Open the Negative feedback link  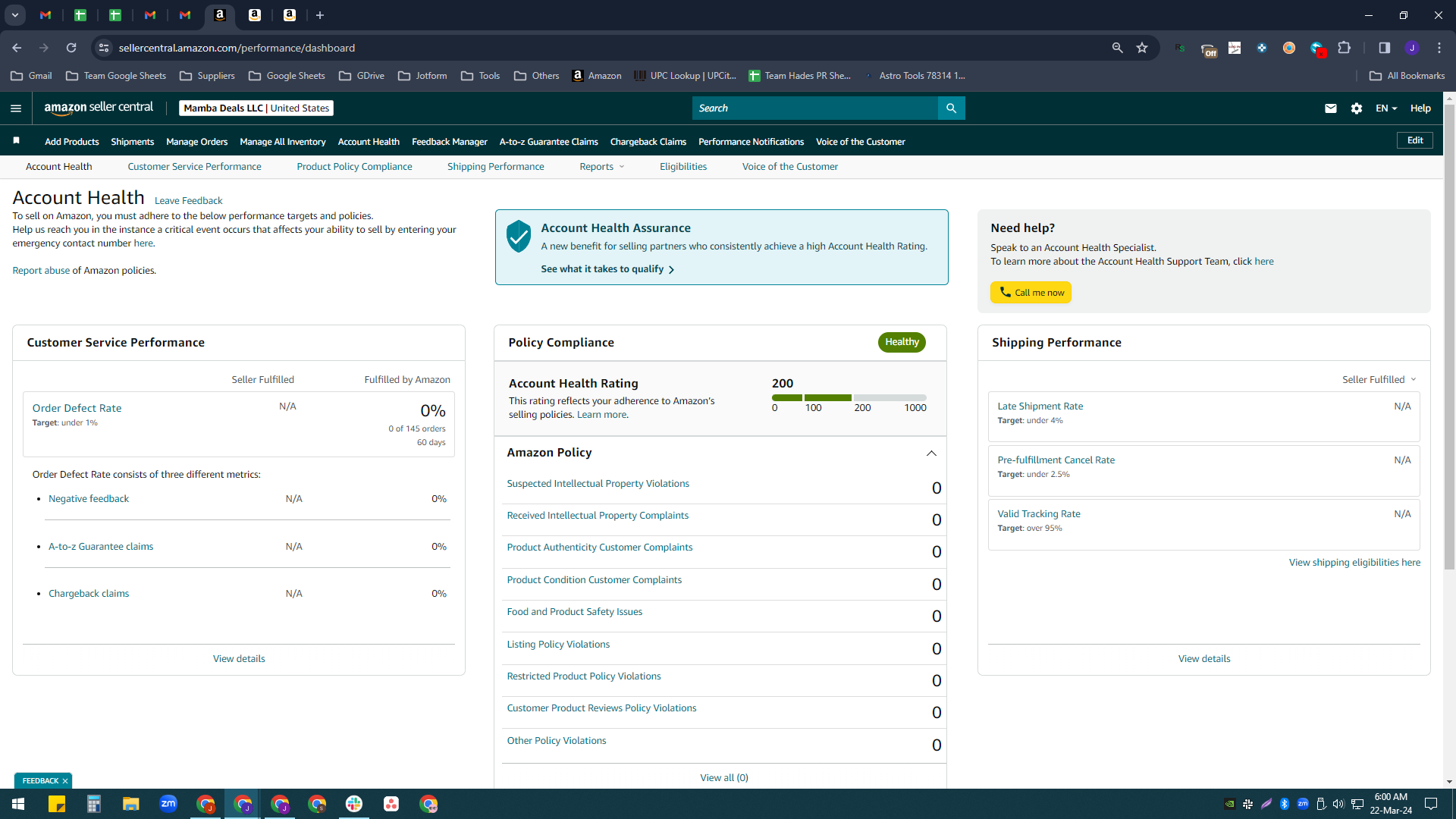pyautogui.click(x=89, y=499)
